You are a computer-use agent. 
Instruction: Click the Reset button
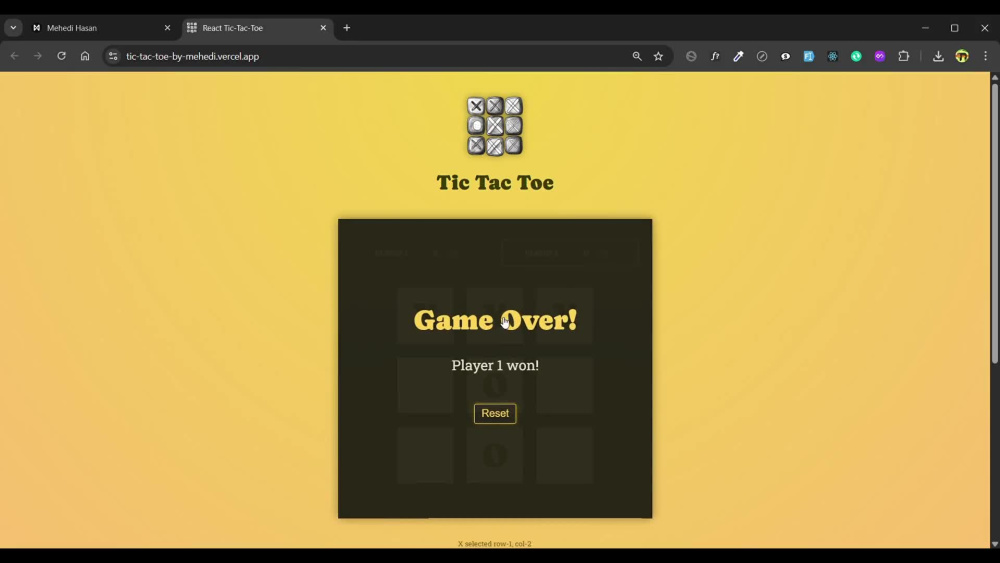click(x=495, y=413)
